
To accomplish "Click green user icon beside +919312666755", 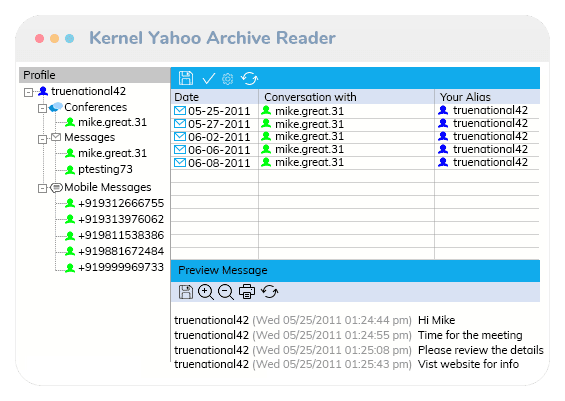I will [70, 203].
